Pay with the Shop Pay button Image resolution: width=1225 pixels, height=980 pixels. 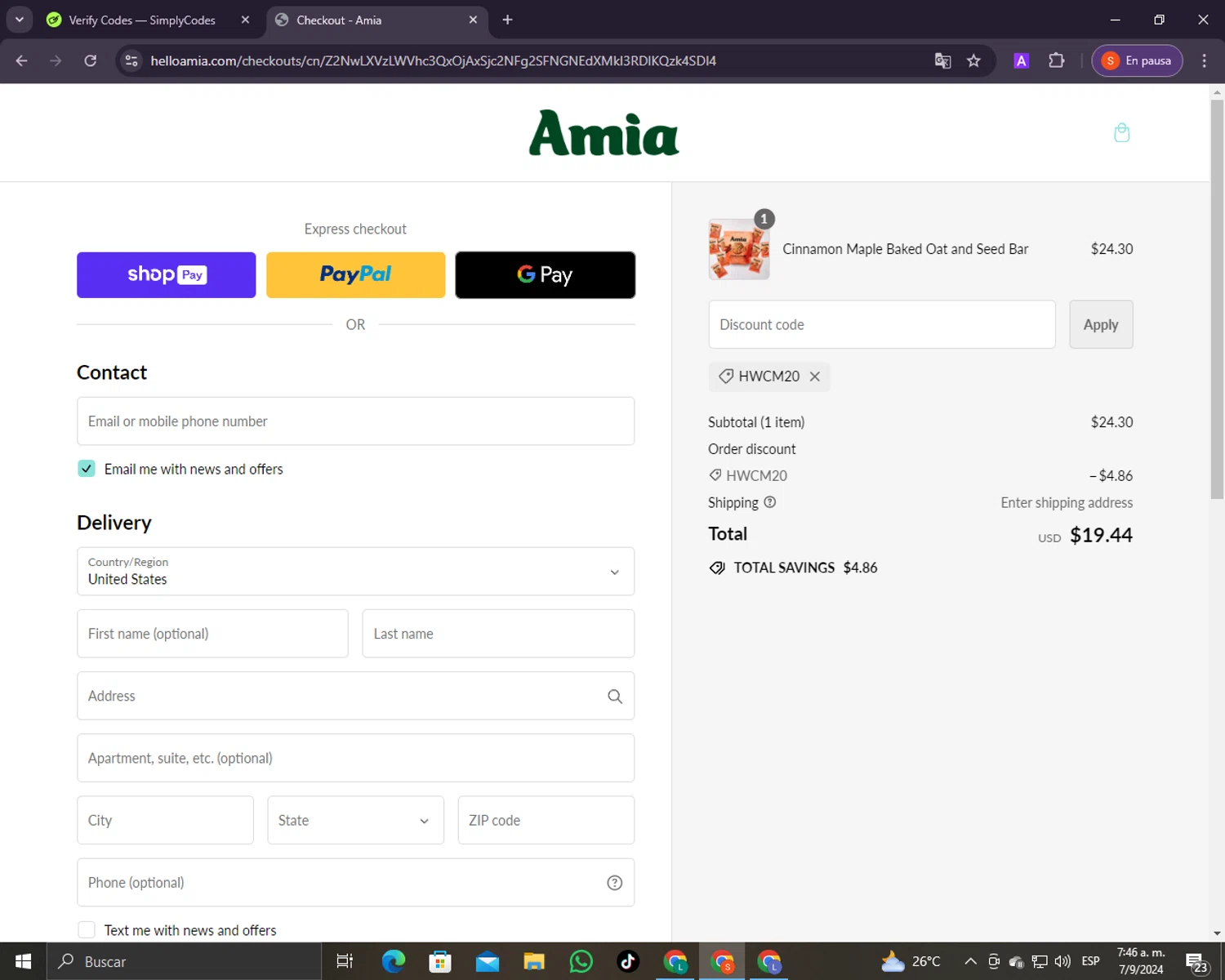(166, 275)
